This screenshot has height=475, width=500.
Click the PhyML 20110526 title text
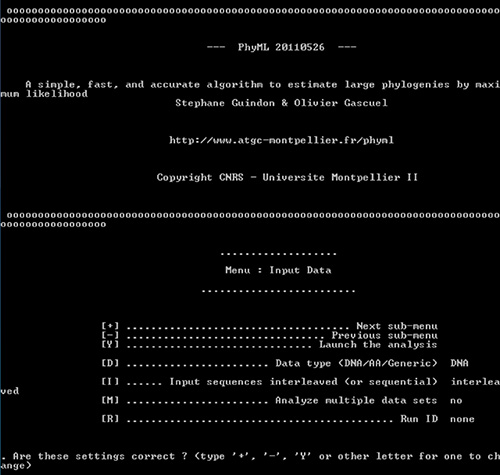pos(281,47)
